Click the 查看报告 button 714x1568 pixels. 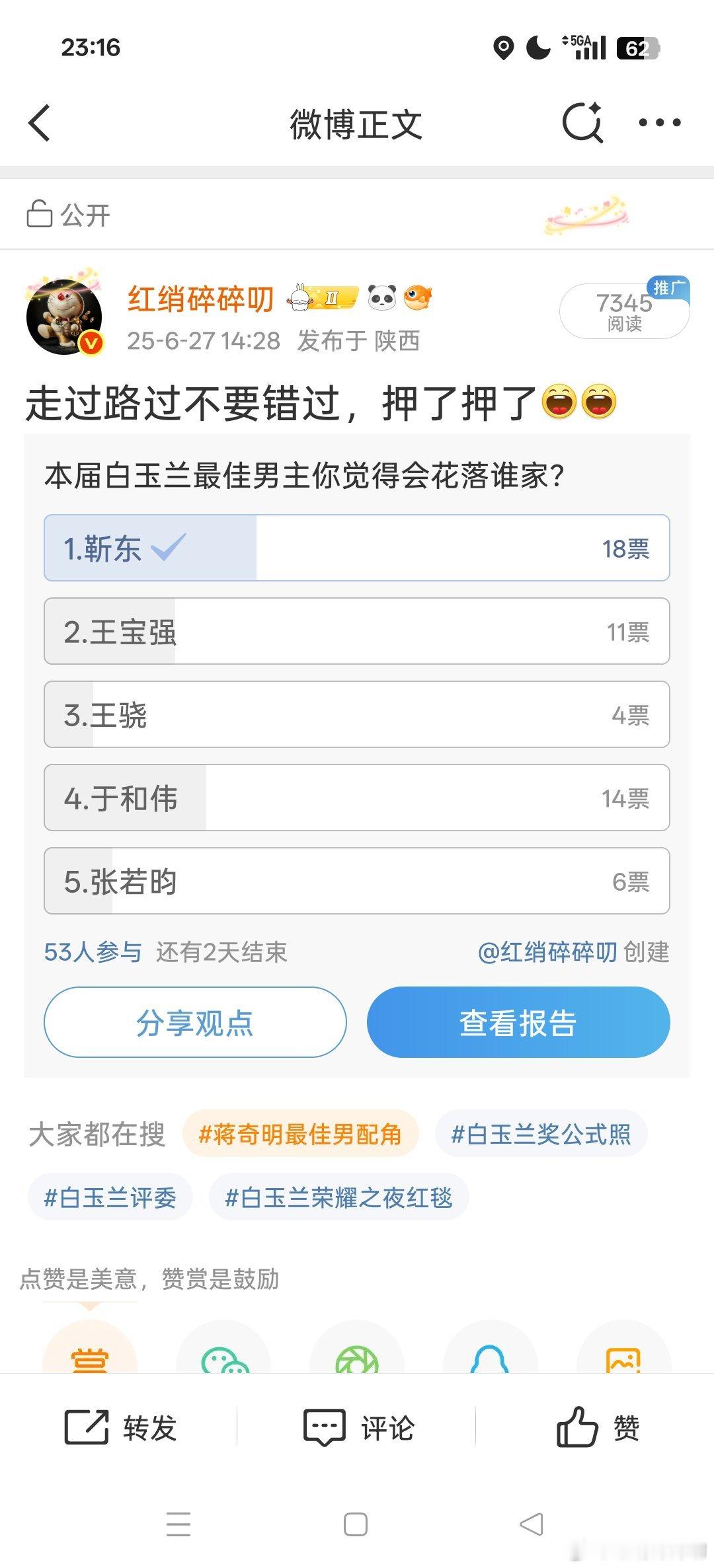(518, 1022)
